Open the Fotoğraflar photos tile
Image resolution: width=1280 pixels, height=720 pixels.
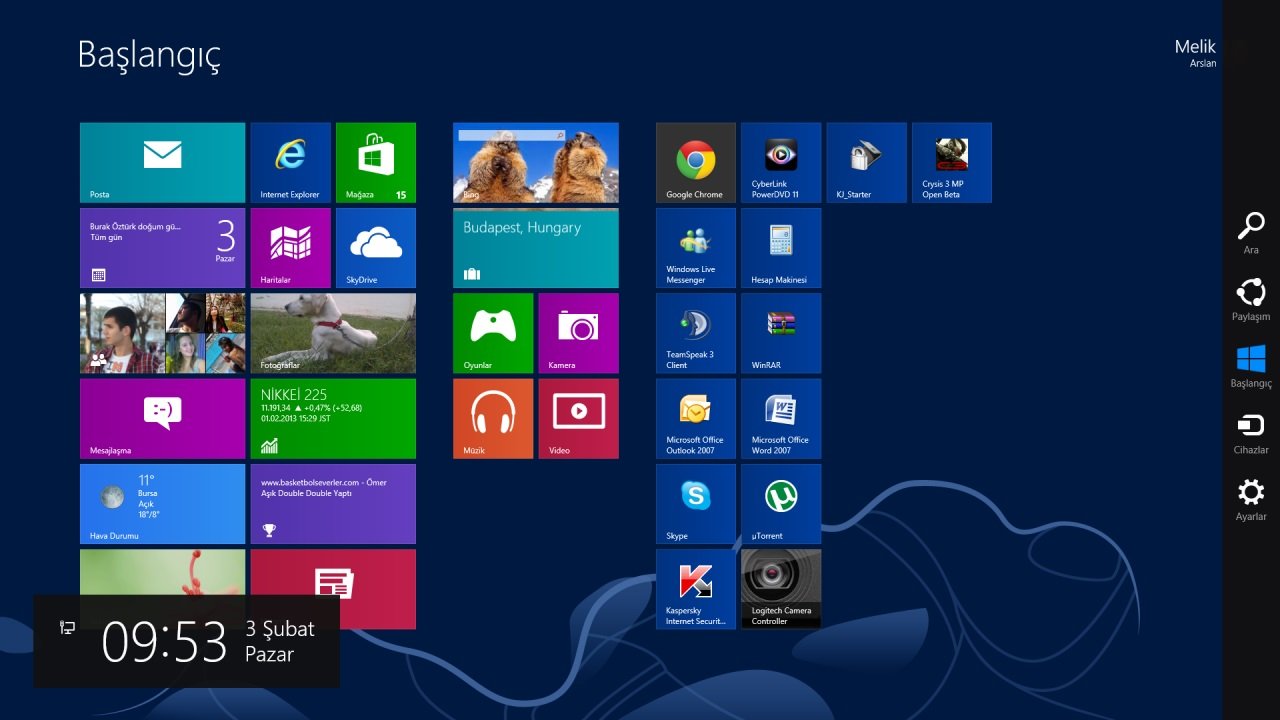click(x=333, y=333)
